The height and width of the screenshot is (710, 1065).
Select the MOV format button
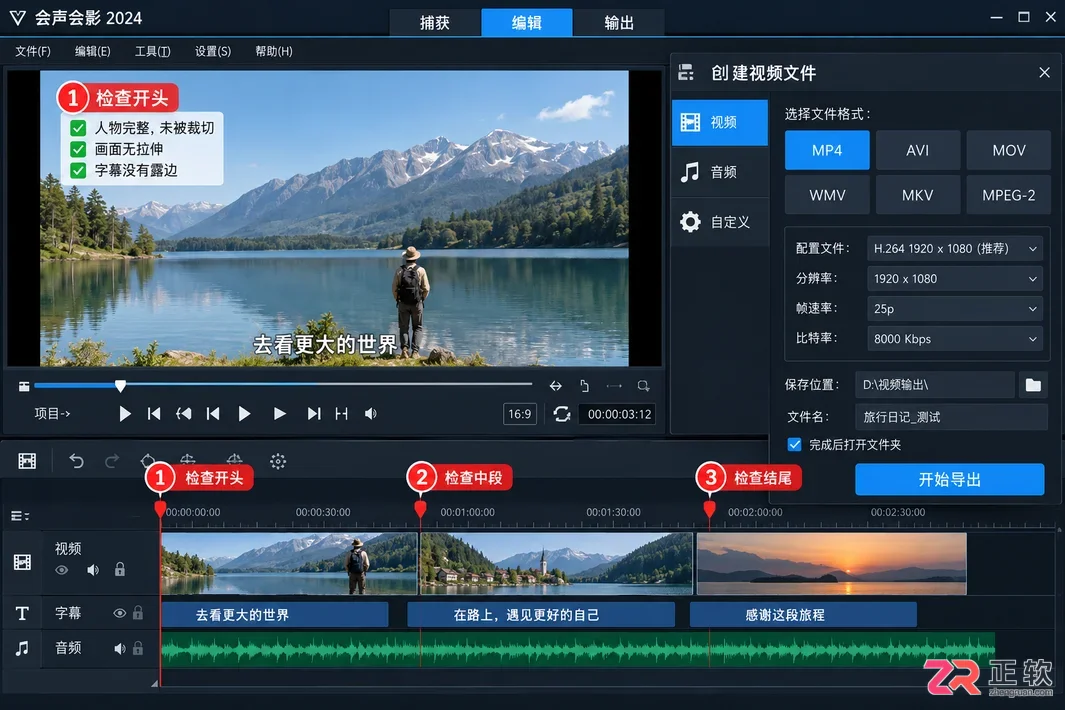[x=1009, y=150]
